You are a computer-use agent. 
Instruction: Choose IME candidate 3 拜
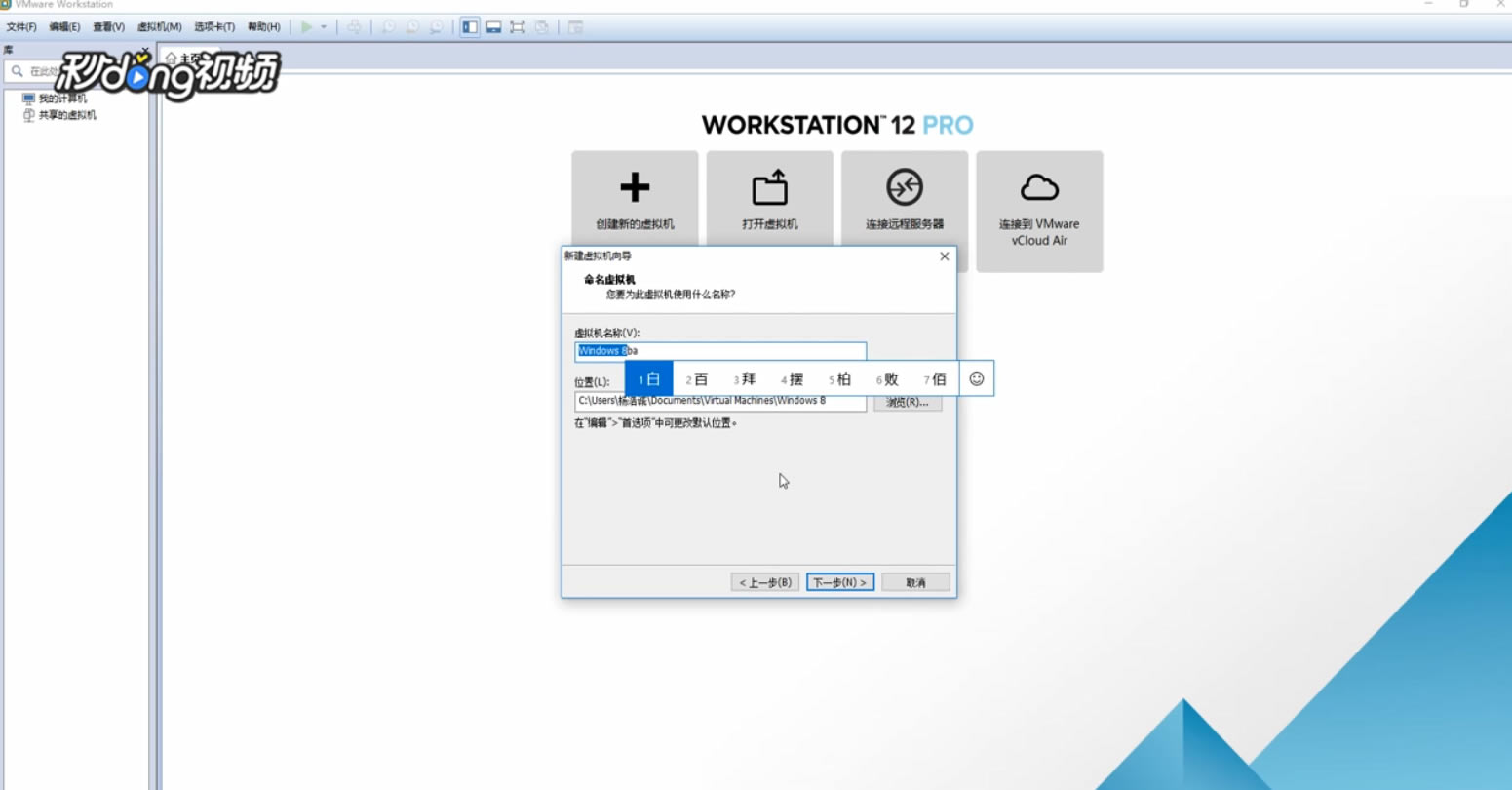coord(745,378)
